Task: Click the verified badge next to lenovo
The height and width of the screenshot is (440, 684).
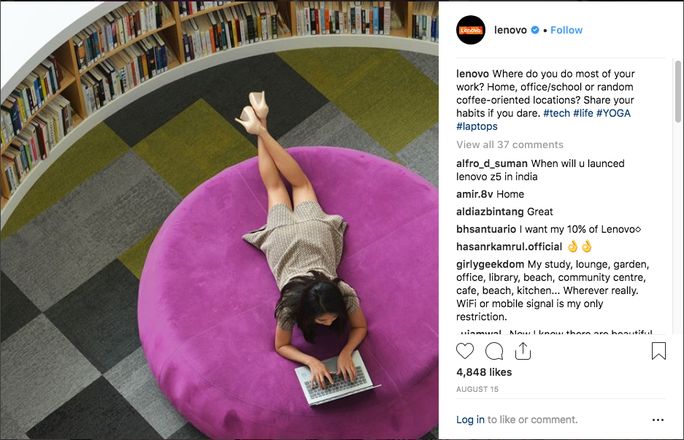Action: (535, 30)
